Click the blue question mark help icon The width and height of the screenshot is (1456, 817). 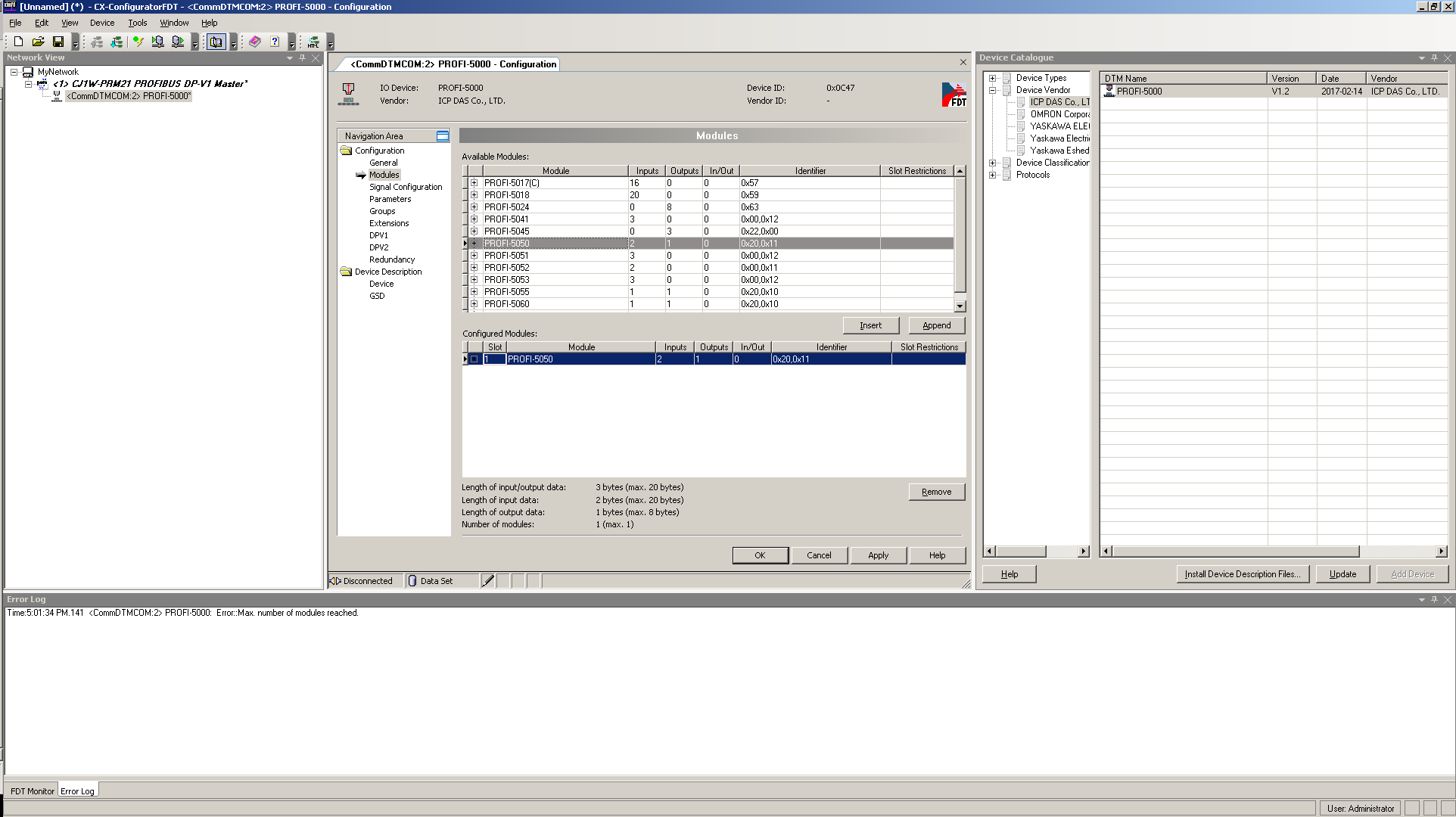275,42
